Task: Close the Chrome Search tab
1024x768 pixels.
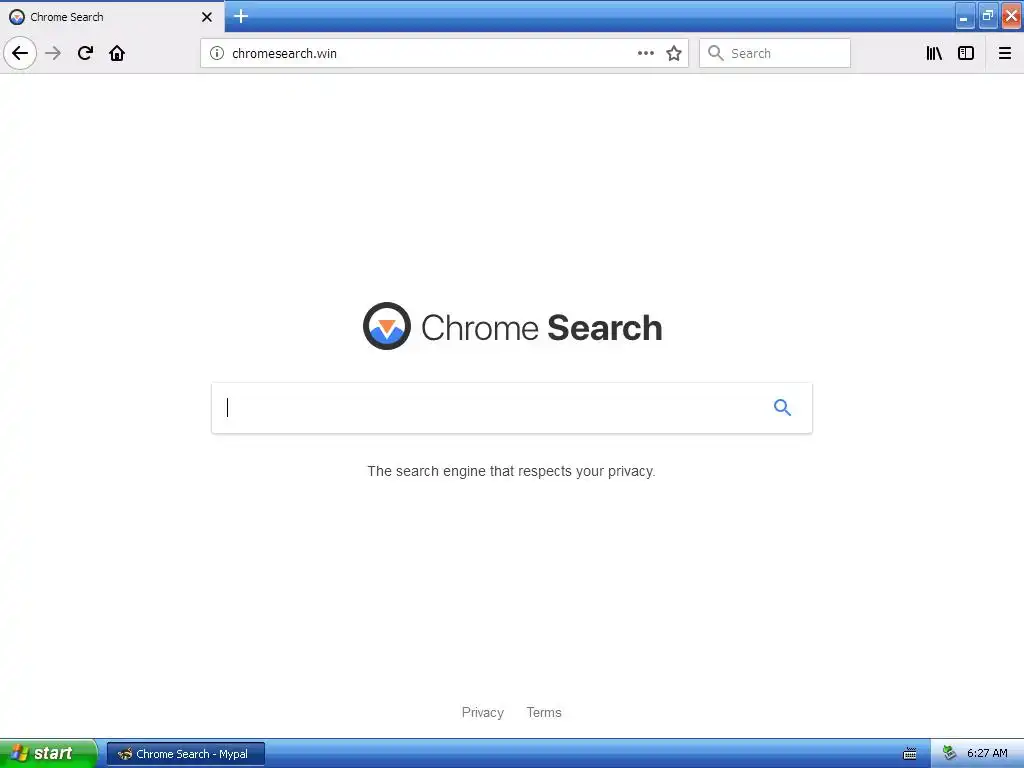Action: pos(207,17)
